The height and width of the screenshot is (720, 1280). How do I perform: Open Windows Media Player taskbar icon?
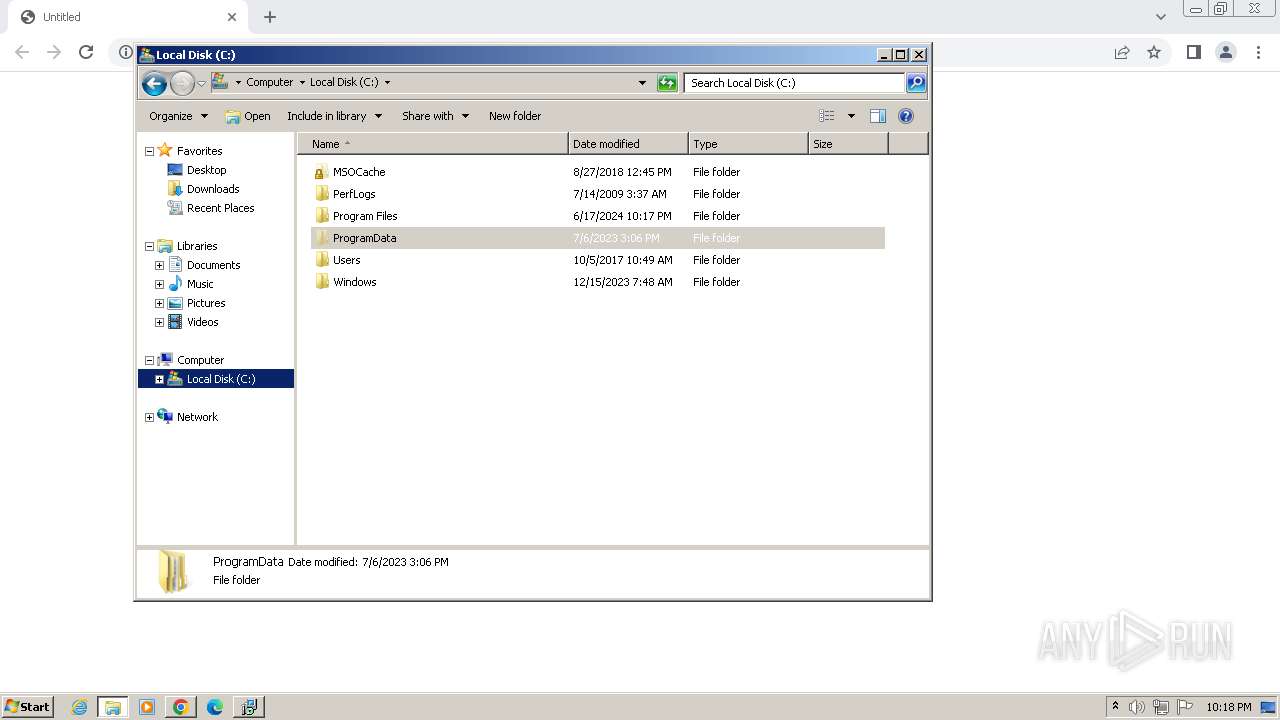pos(147,707)
